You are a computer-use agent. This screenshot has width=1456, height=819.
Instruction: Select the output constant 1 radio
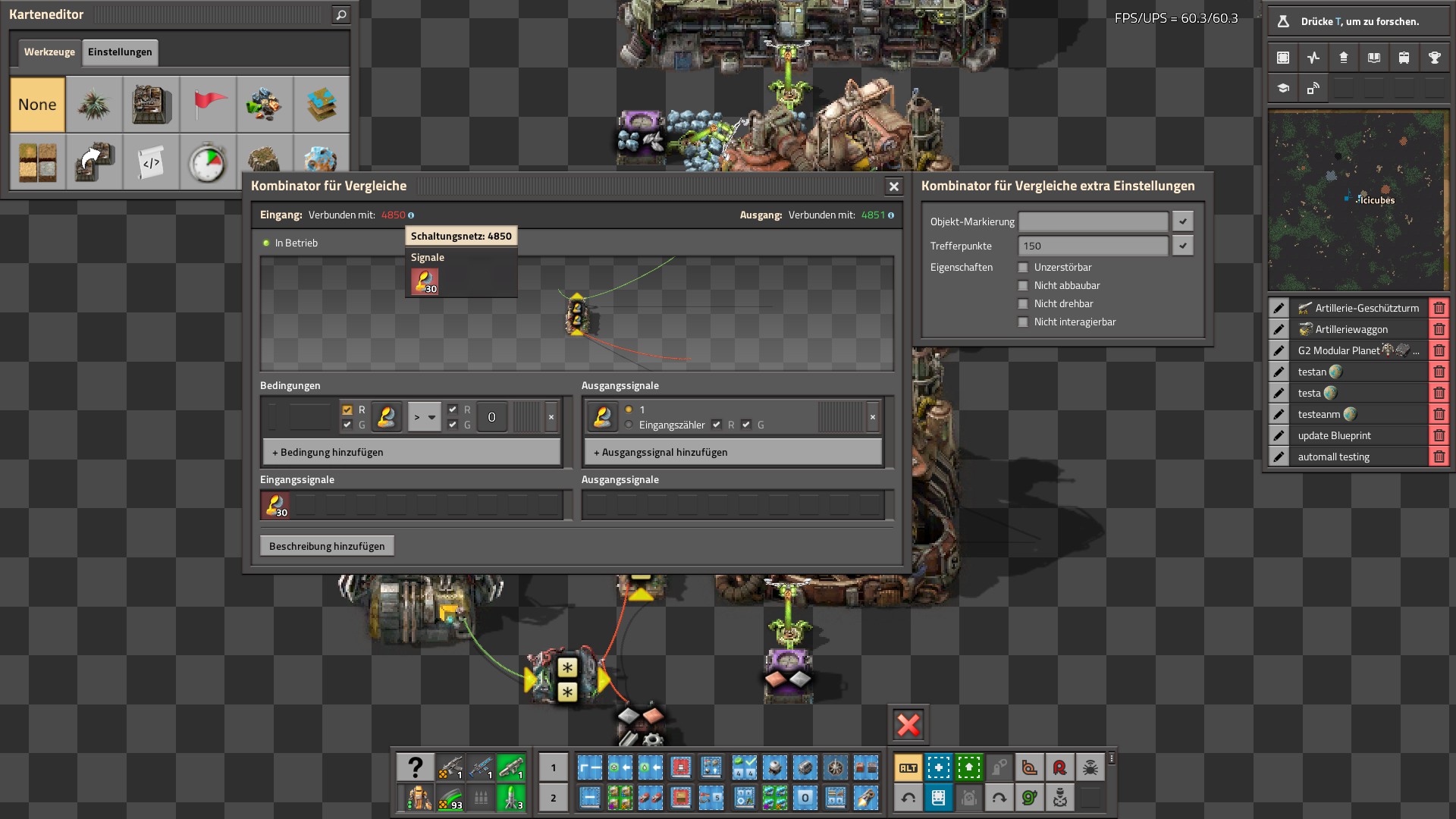pyautogui.click(x=629, y=409)
